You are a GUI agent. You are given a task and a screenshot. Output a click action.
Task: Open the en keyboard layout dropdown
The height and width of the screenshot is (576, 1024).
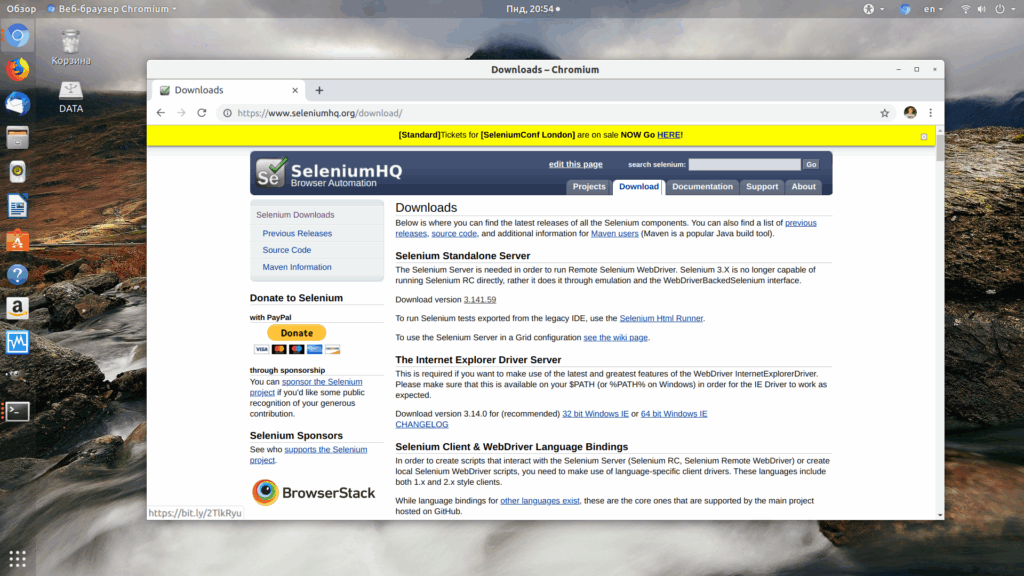(933, 9)
